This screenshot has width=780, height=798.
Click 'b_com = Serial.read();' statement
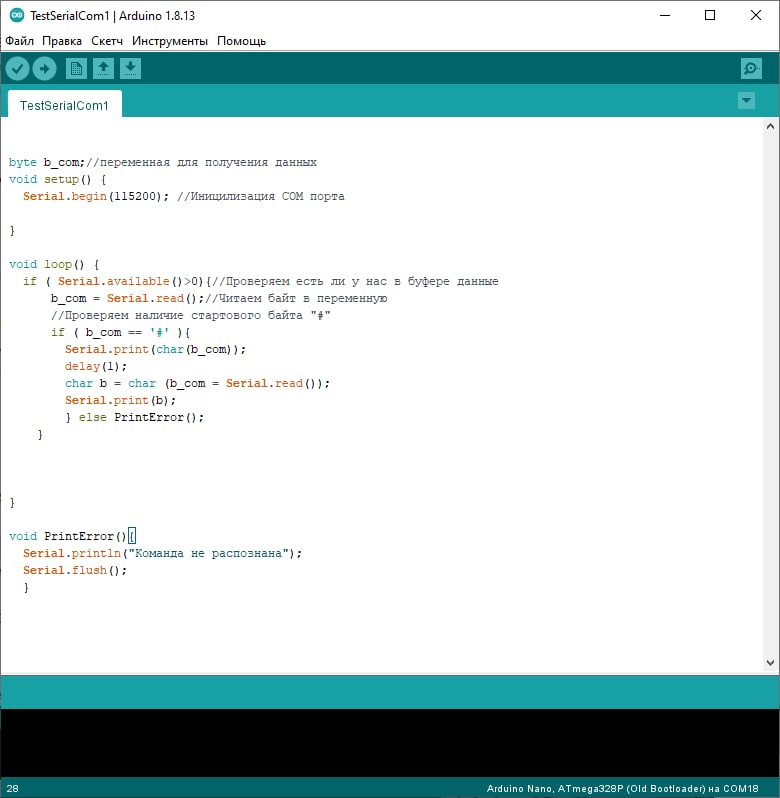[127, 298]
